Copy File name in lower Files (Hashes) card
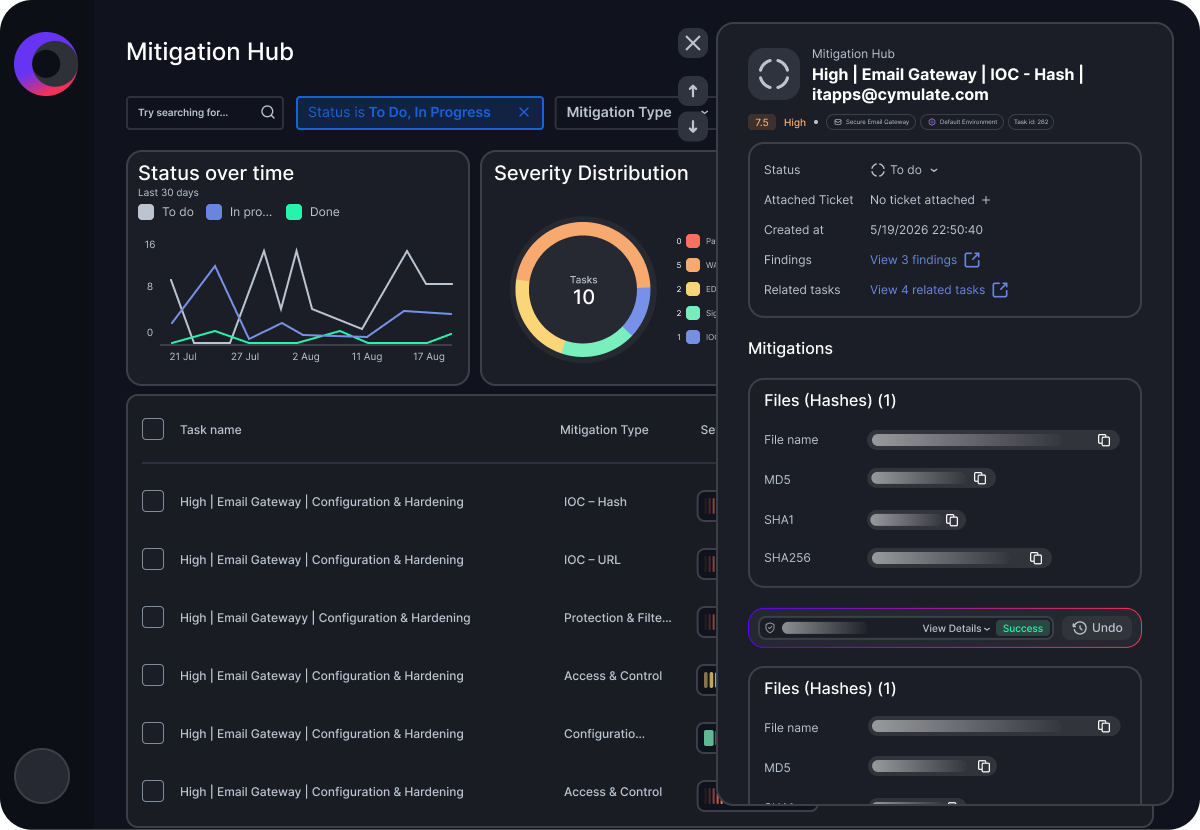This screenshot has width=1200, height=830. point(1104,727)
